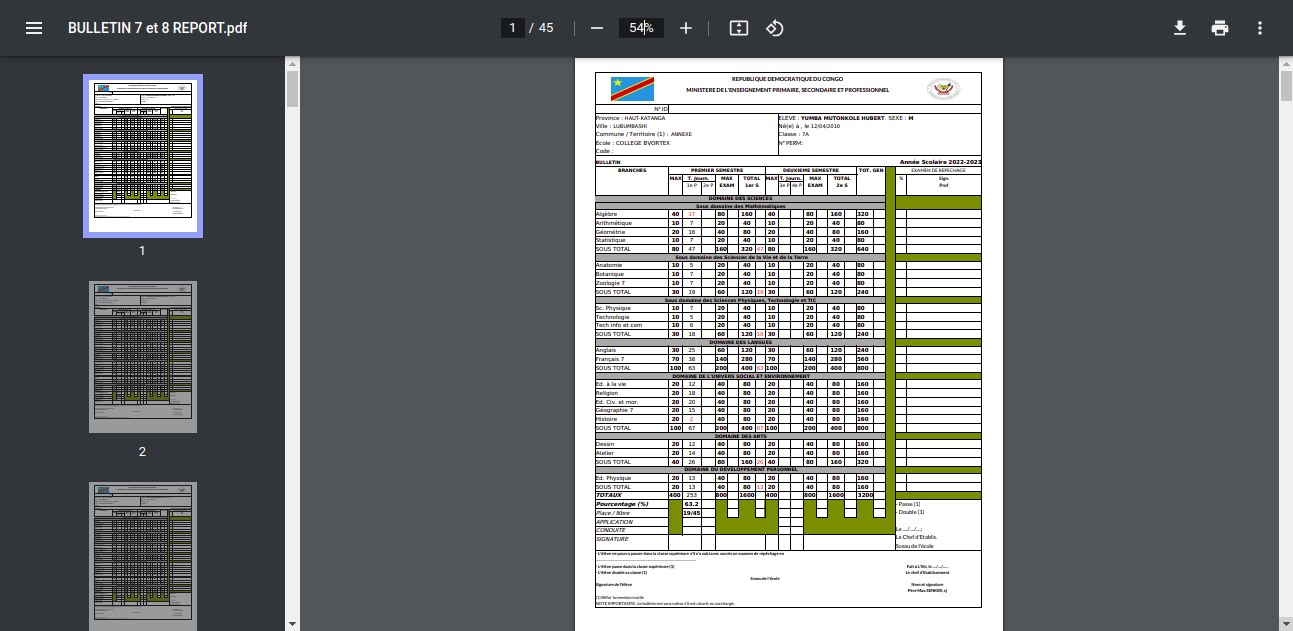The width and height of the screenshot is (1293, 631).
Task: Click the total page count 45 label
Action: (x=546, y=28)
